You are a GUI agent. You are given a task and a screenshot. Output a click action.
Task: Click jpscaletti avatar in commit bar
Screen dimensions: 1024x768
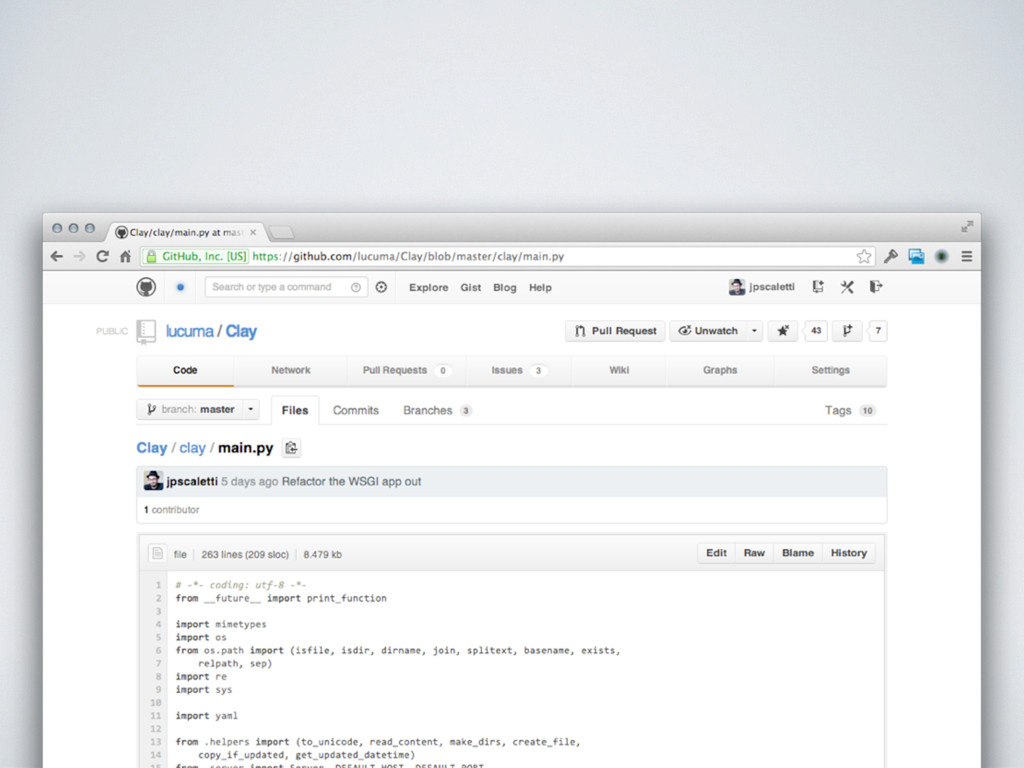153,481
